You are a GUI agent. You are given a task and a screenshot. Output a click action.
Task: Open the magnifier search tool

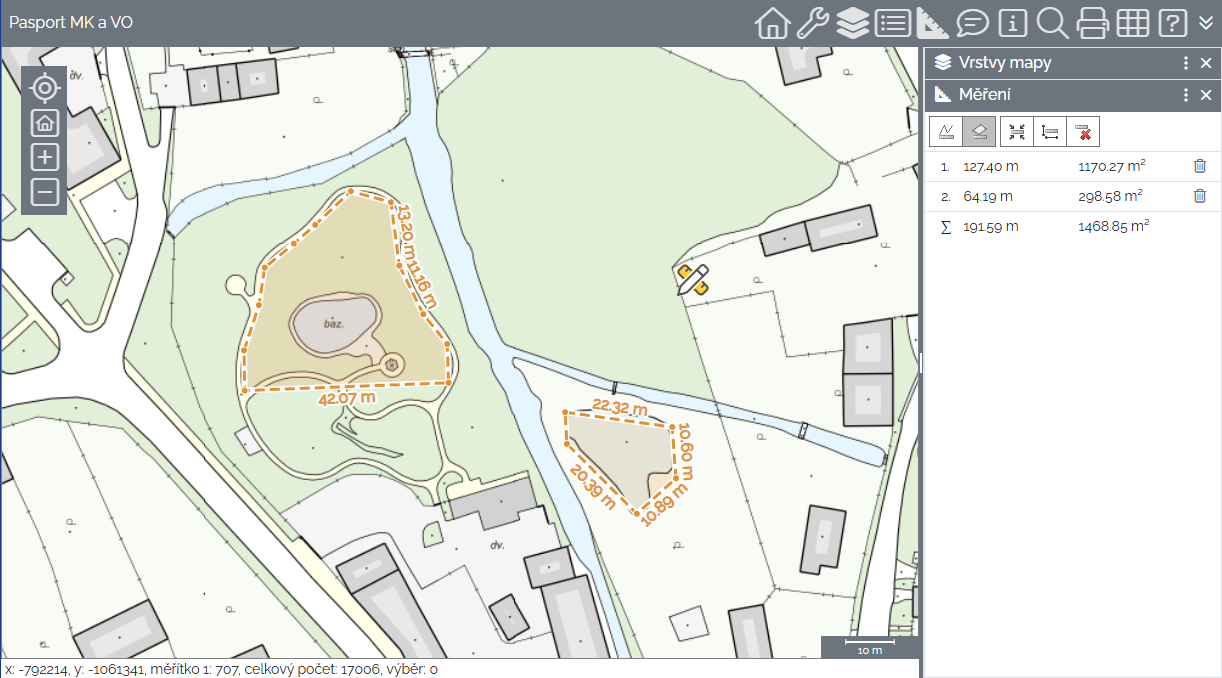[1052, 23]
